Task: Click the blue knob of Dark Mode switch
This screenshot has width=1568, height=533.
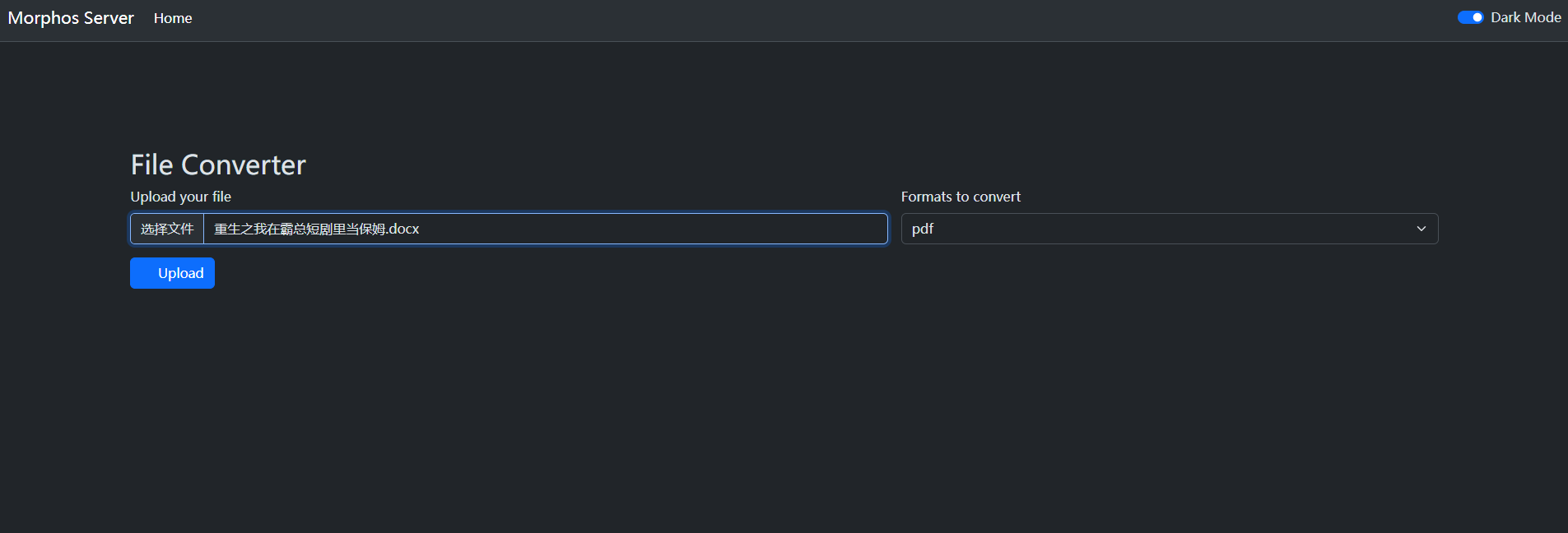Action: [x=1477, y=17]
